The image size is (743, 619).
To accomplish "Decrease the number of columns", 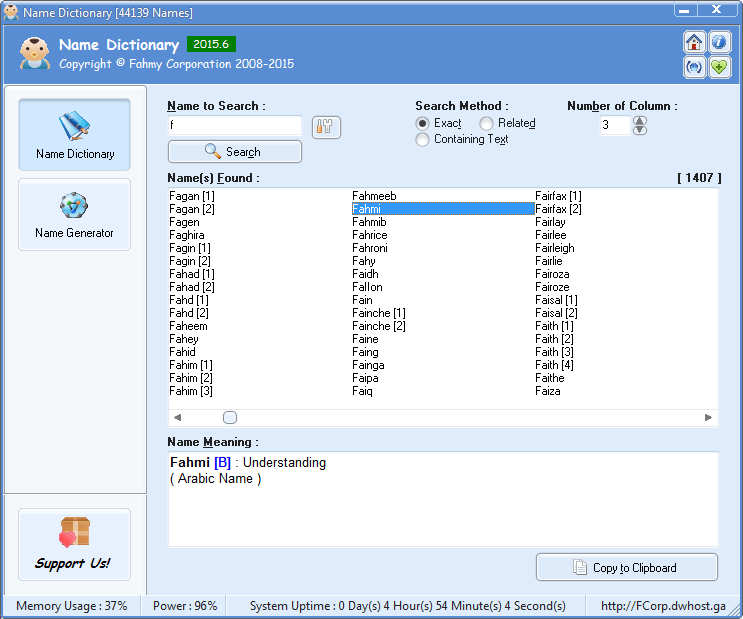I will [x=640, y=130].
